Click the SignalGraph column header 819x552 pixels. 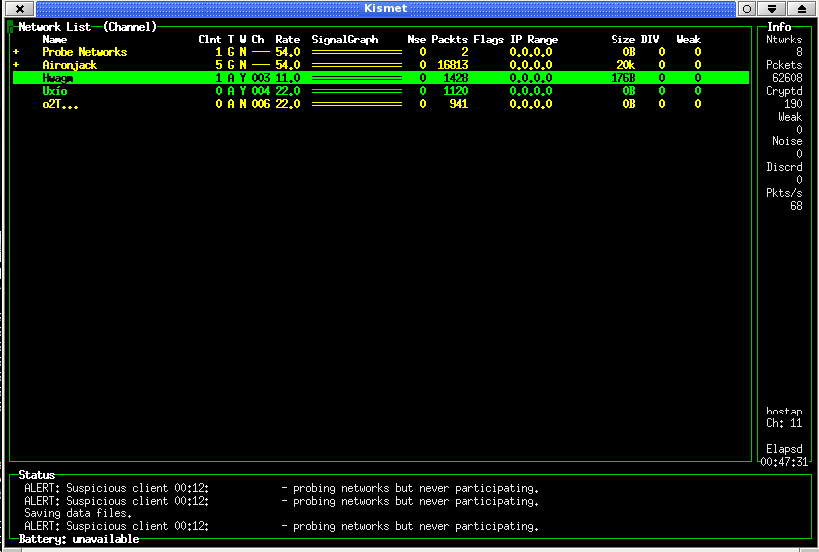(345, 40)
